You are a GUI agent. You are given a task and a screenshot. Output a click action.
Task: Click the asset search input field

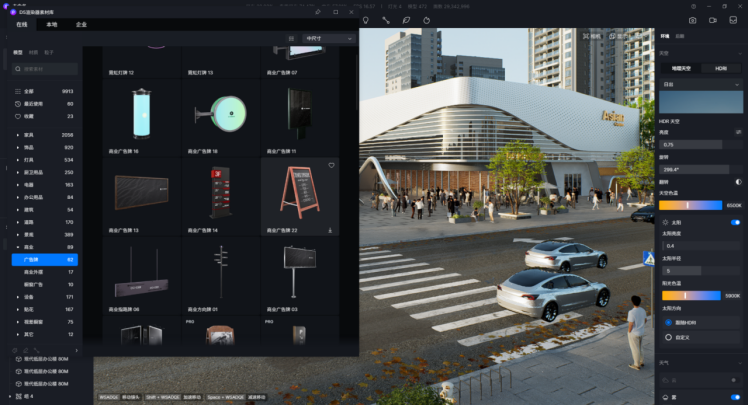click(46, 69)
